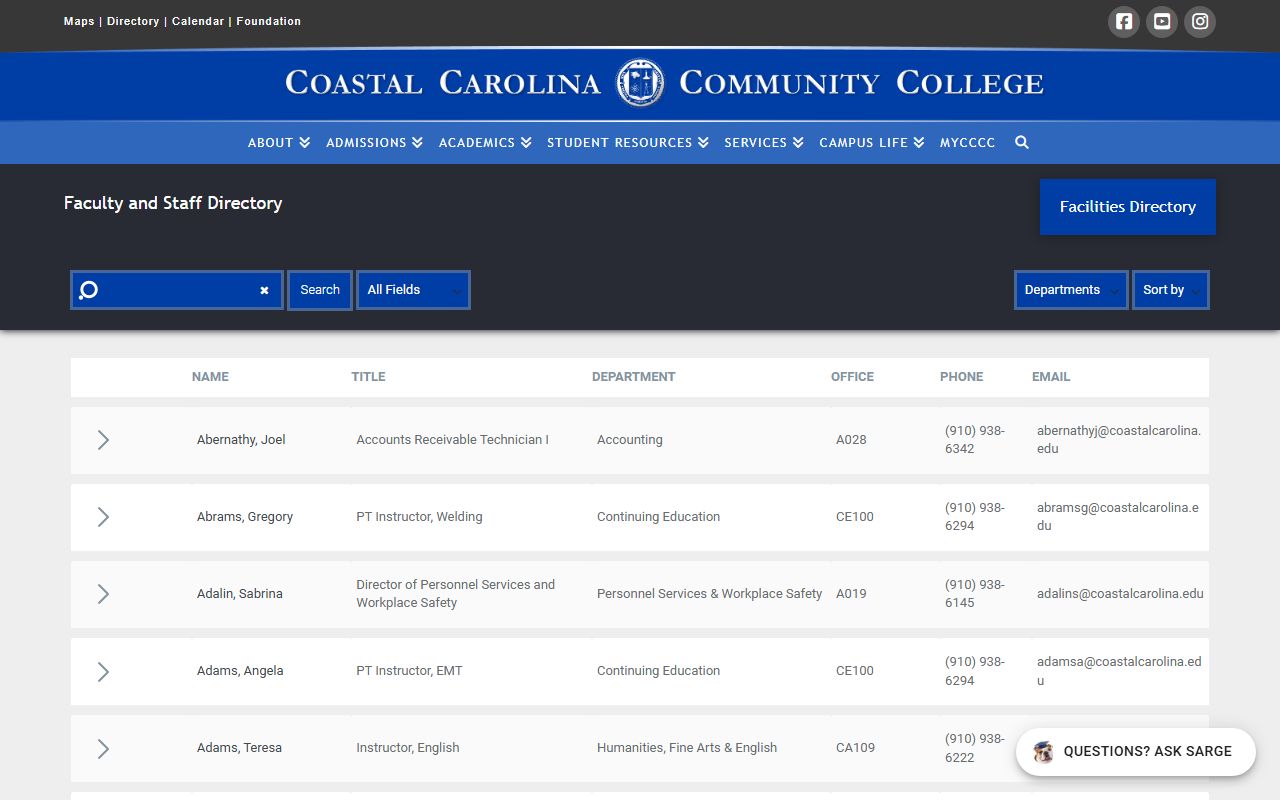Screen dimensions: 1280x800
Task: Click the Email column header
Action: pos(1051,377)
